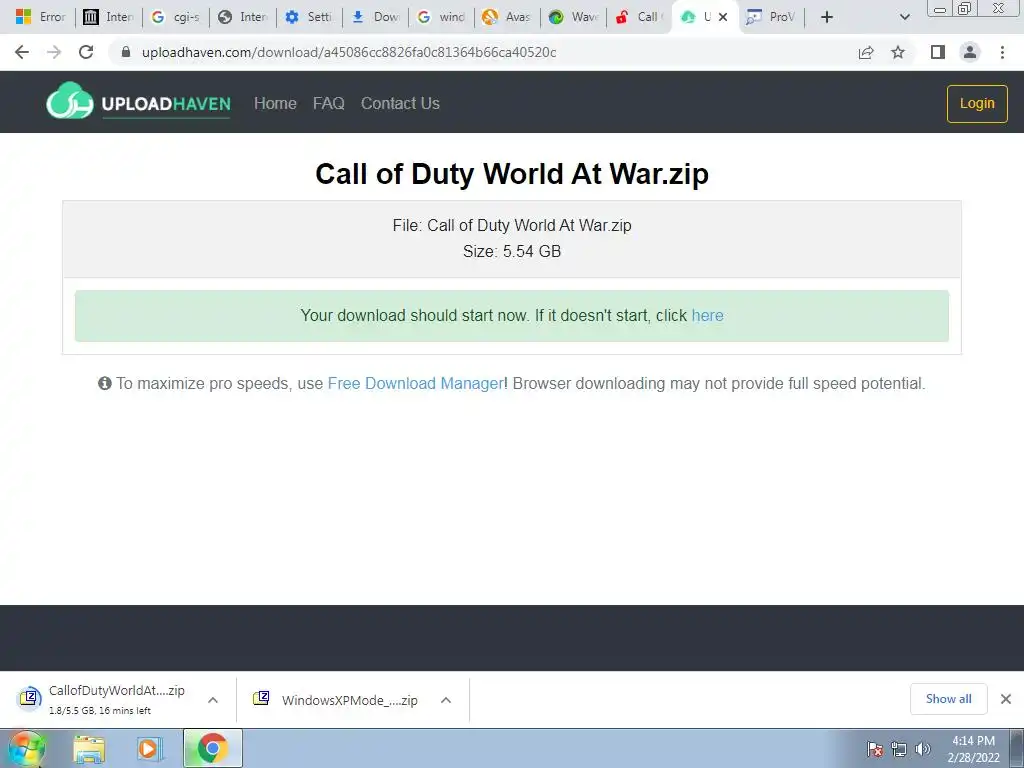Switch to the Wave tab
Viewport: 1024px width, 768px height.
click(x=574, y=17)
